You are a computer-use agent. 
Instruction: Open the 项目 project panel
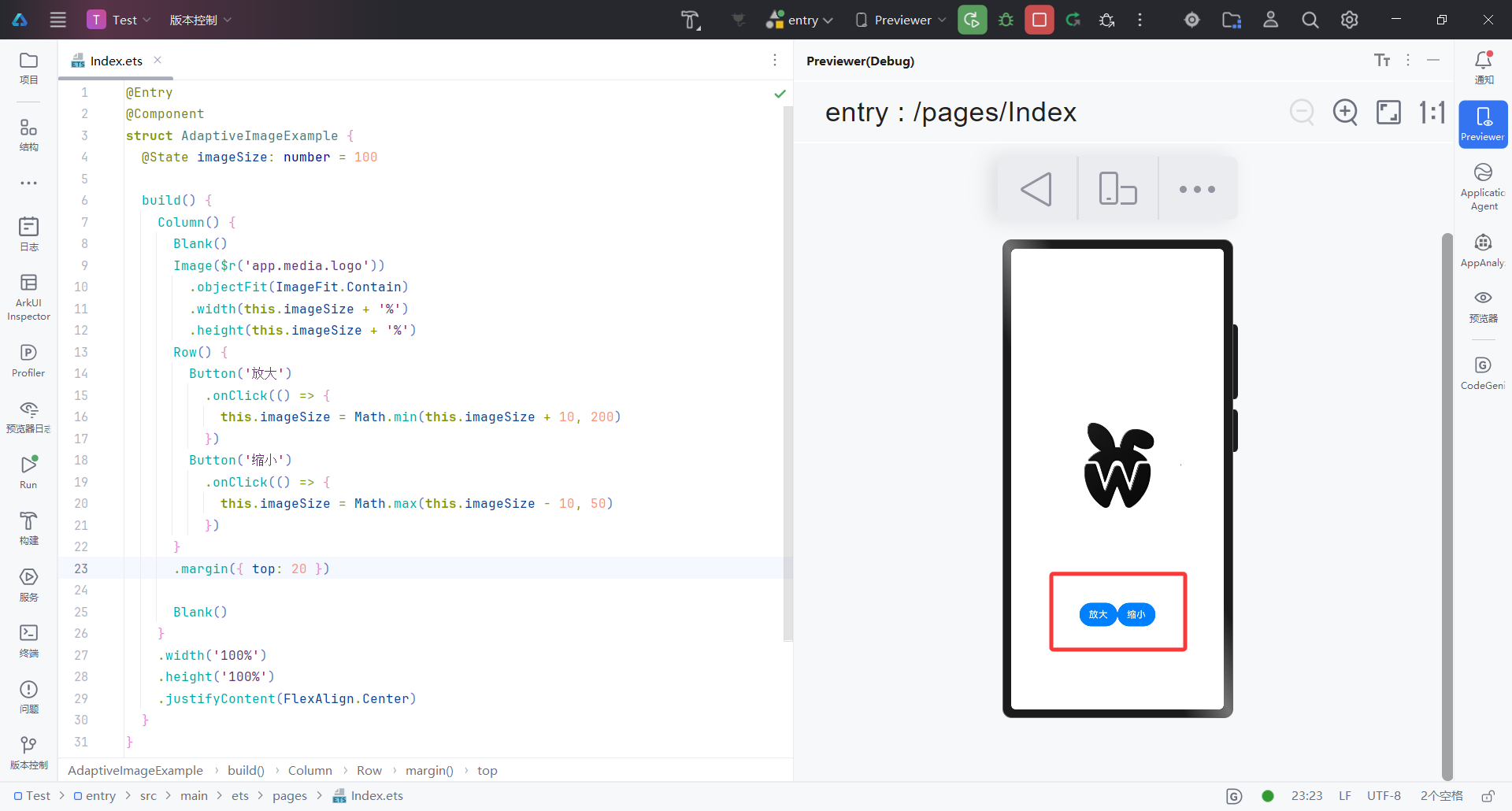coord(28,68)
